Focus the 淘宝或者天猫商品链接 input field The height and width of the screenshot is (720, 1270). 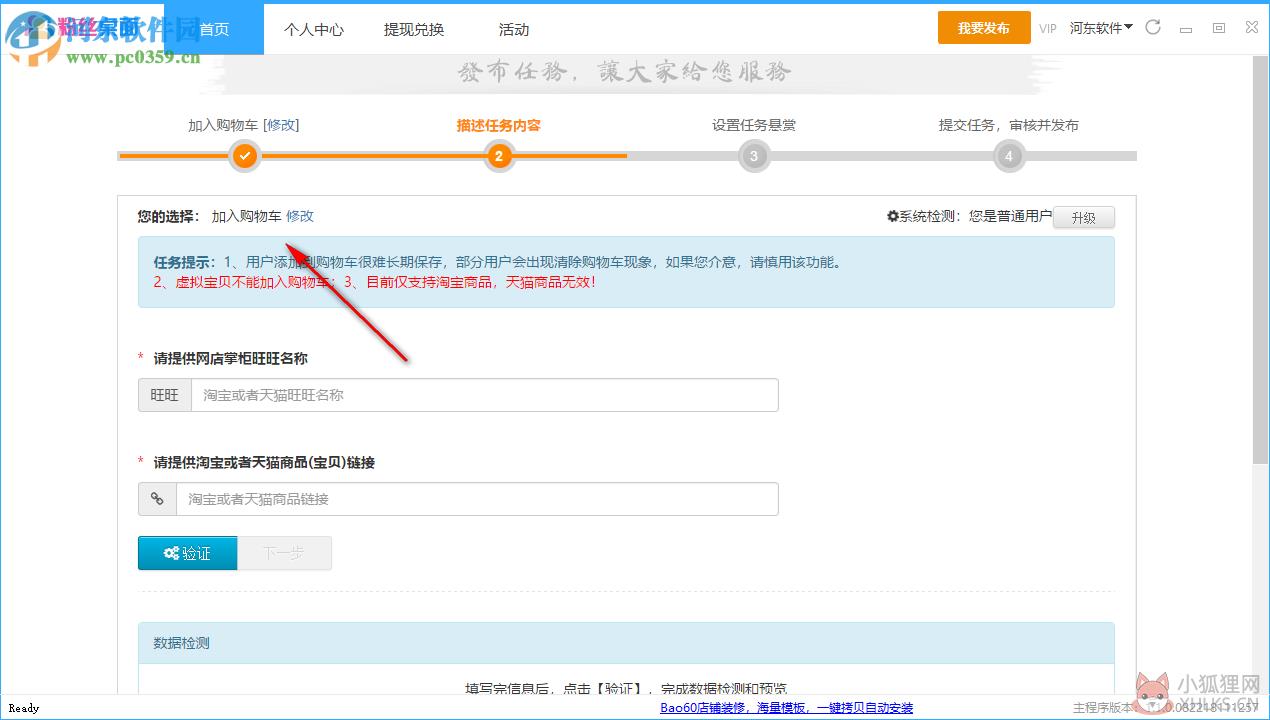pos(477,499)
